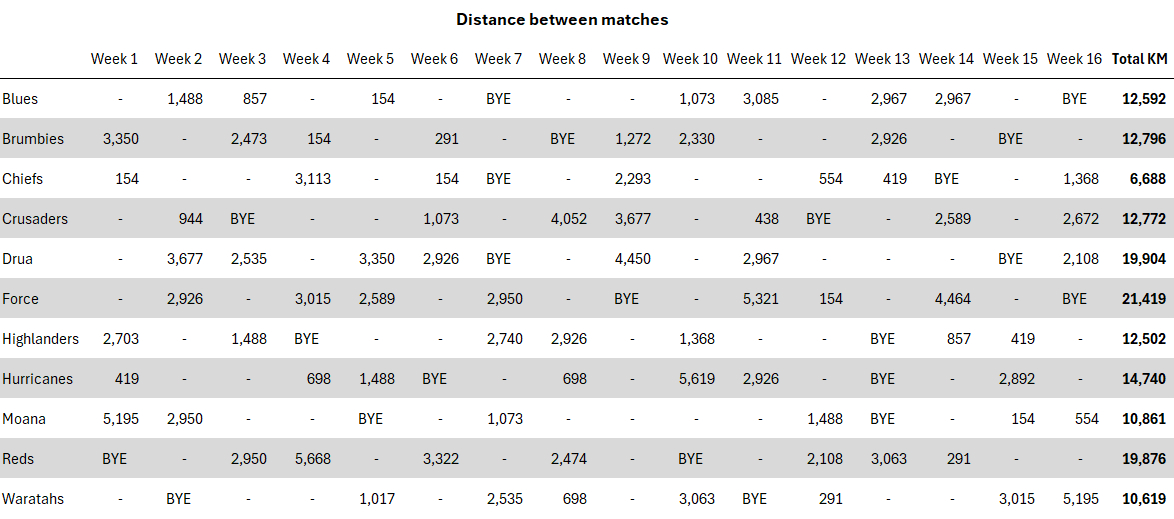
Task: Click Force Week 11 value 5,321
Action: (x=759, y=299)
